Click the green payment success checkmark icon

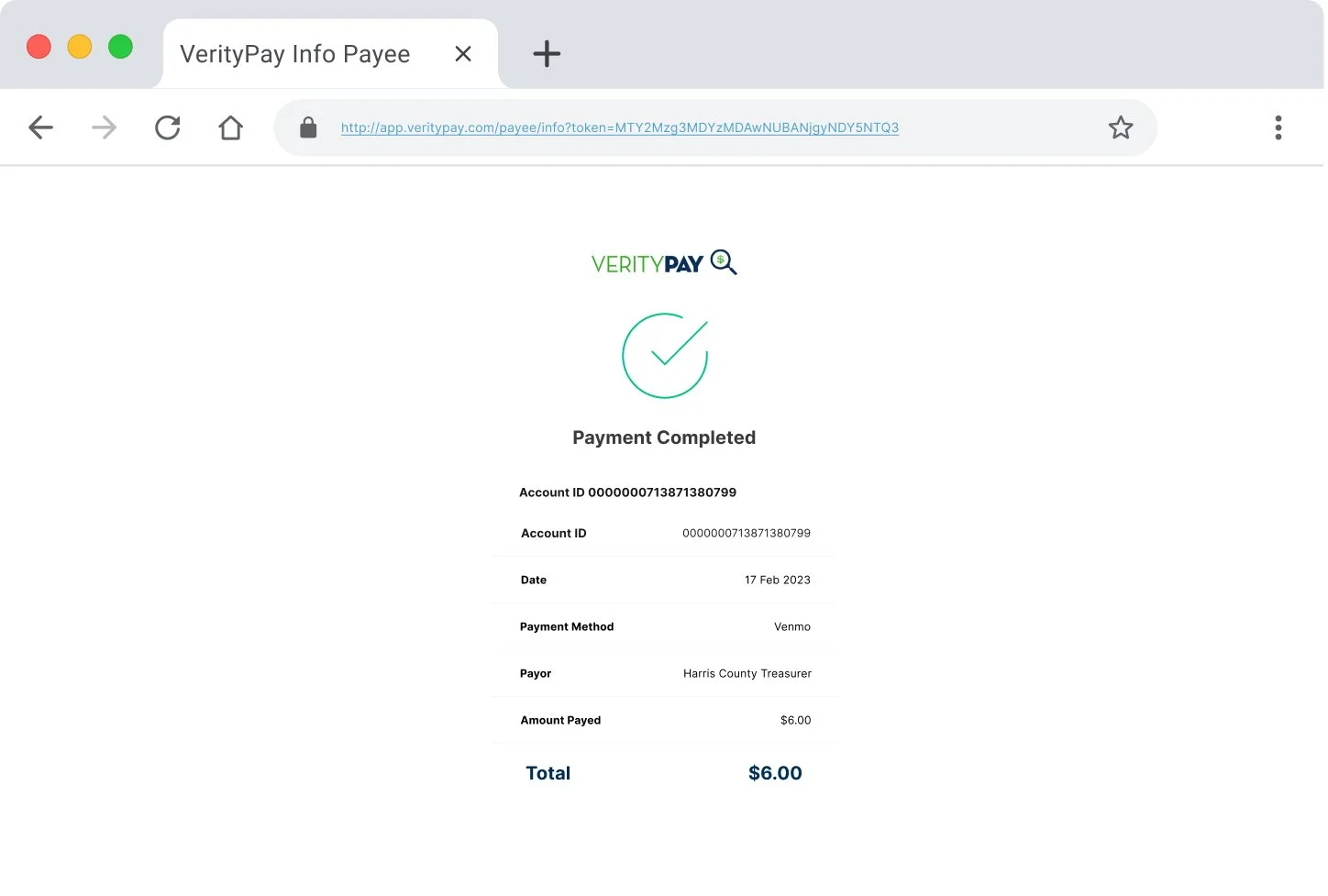pos(664,356)
